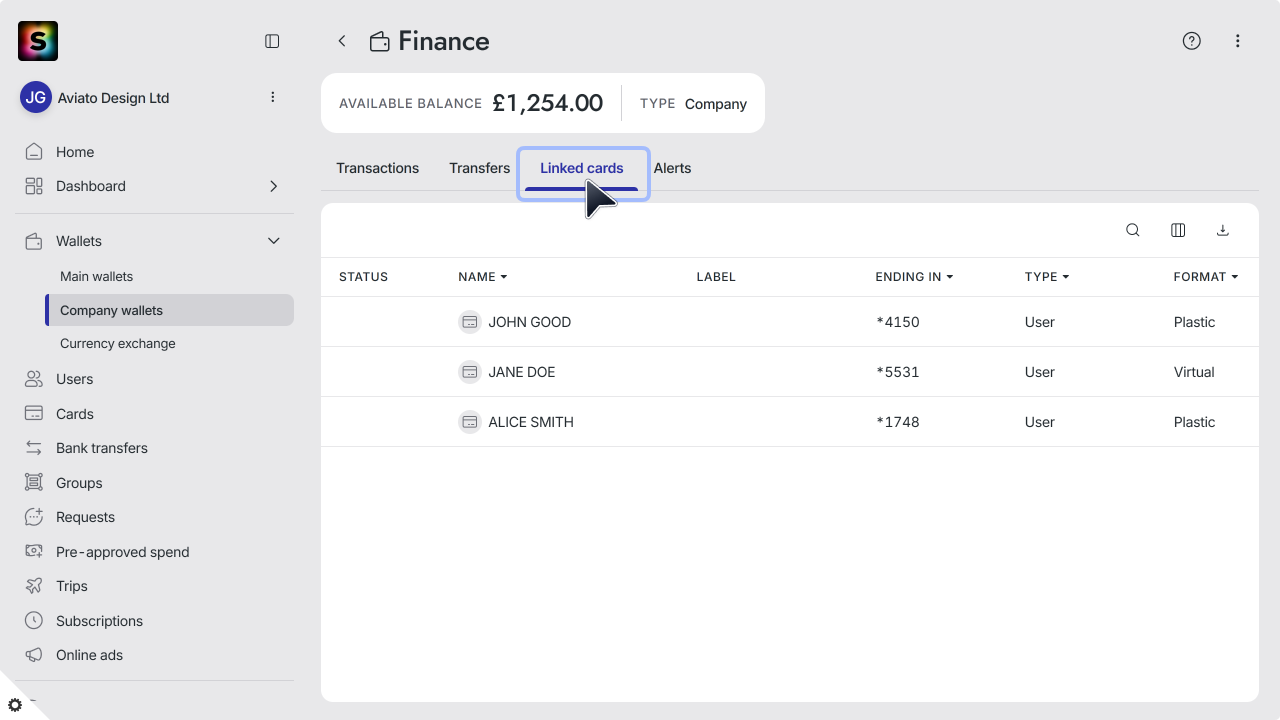Download the table with the export icon
Viewport: 1280px width, 720px height.
1222,230
